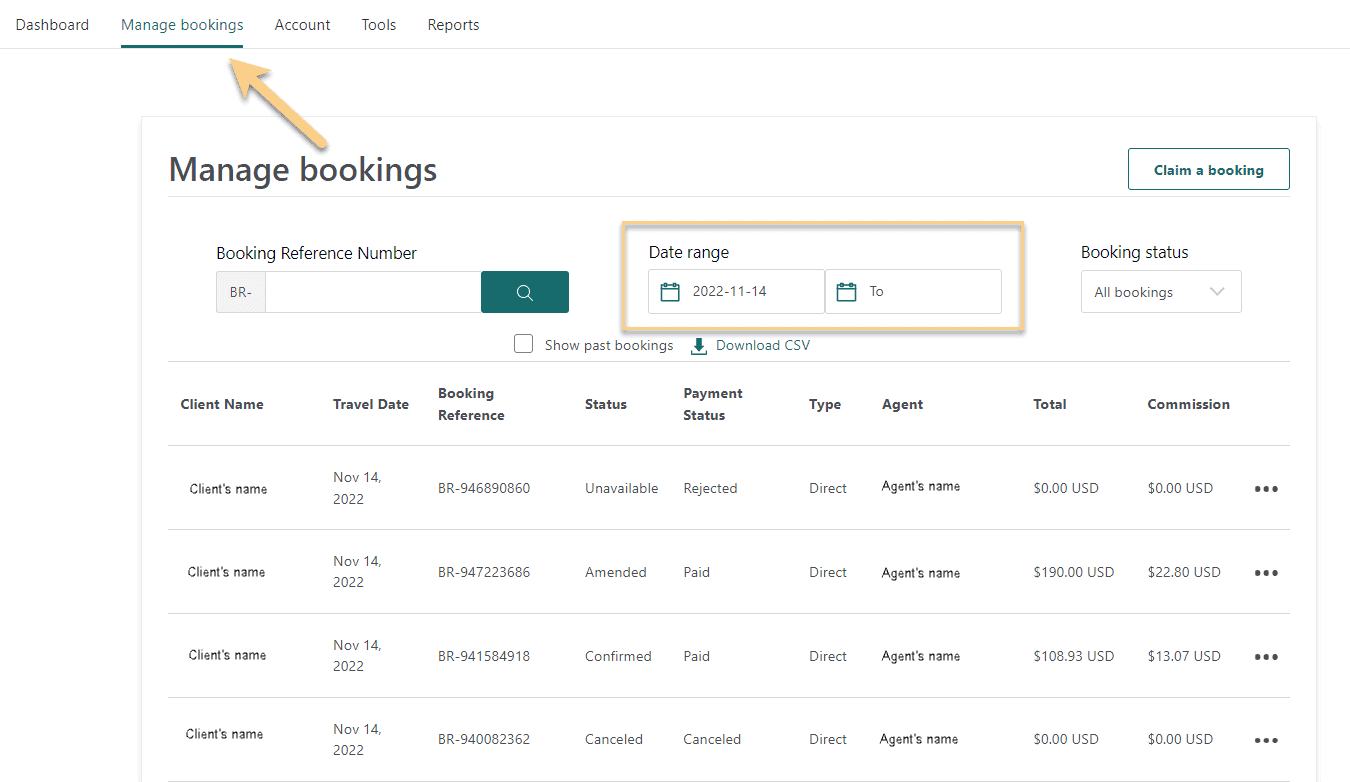
Task: Open the actions menu for the Canceled booking
Action: 1266,739
